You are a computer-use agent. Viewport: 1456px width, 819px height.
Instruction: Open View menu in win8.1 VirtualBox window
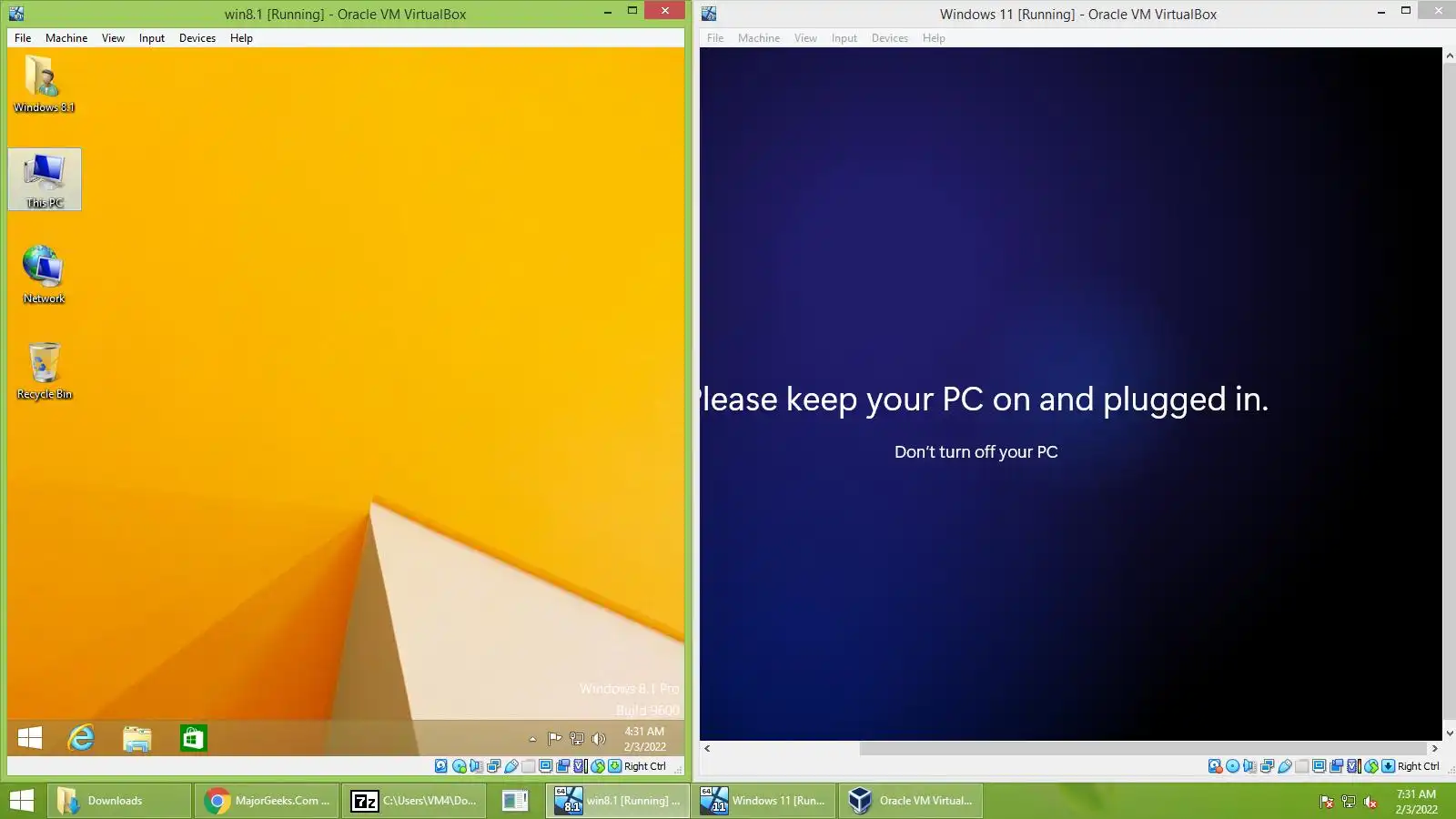point(113,38)
